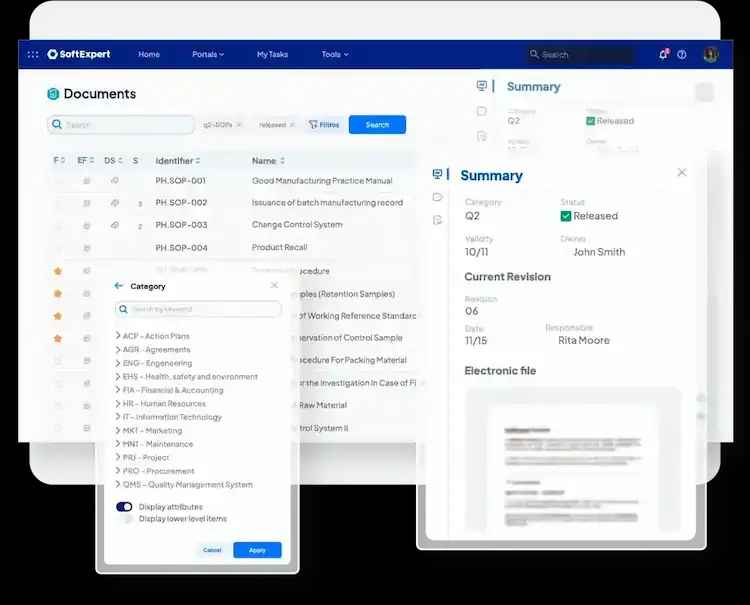Open My Tasks in the top bar

tap(272, 55)
